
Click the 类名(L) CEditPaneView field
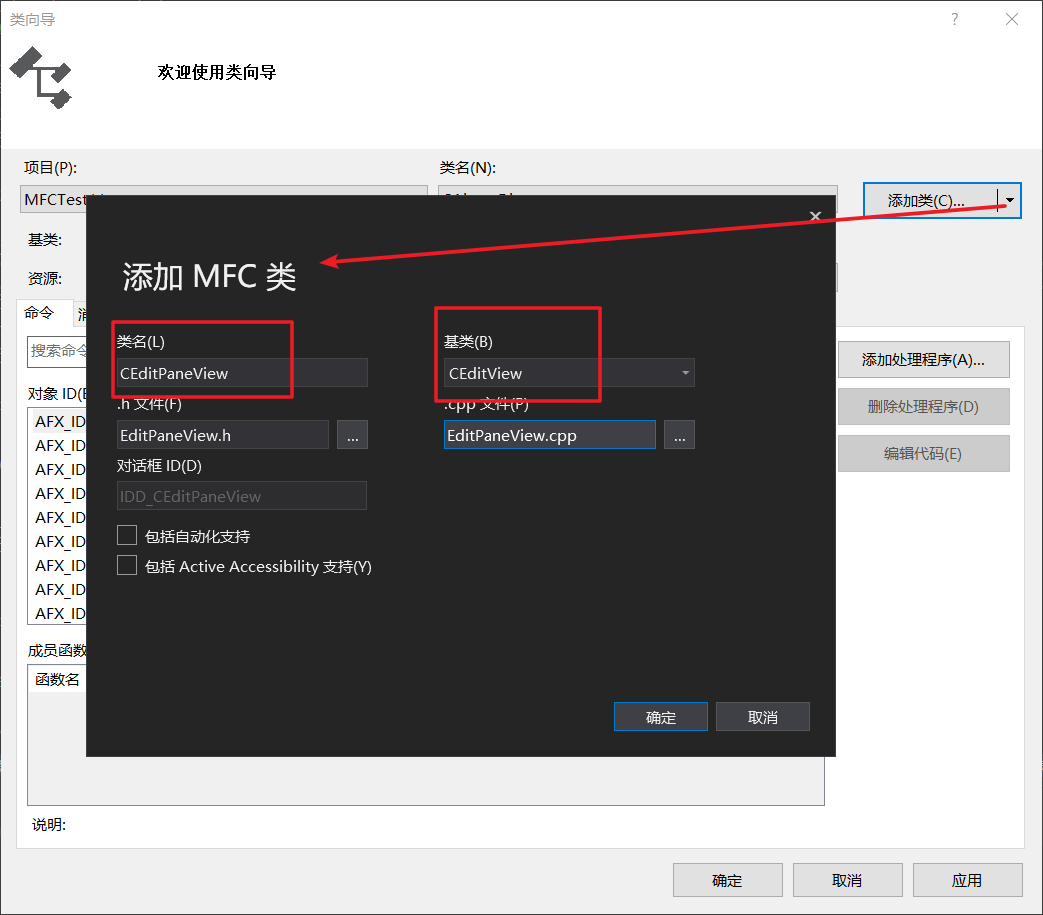click(x=242, y=373)
